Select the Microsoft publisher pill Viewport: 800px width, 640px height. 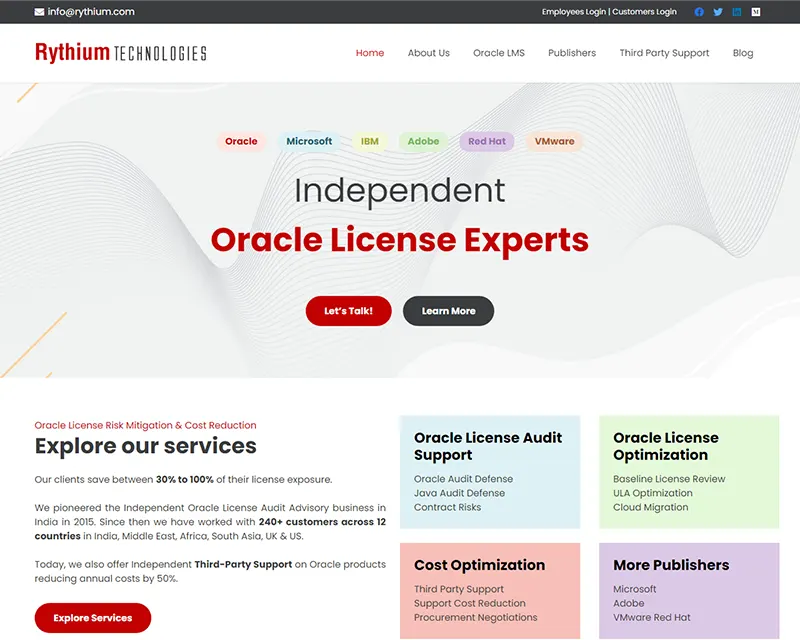click(309, 141)
